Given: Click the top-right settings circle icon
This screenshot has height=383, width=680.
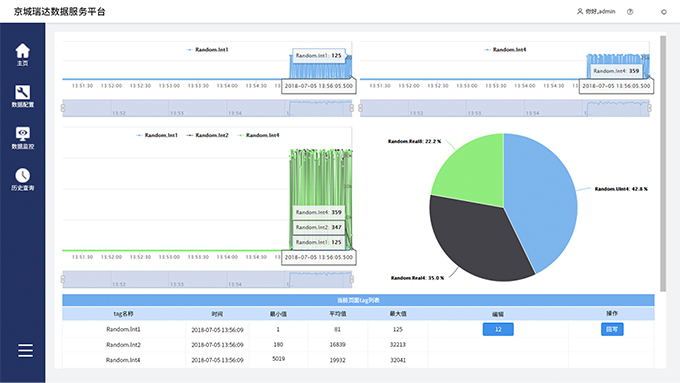Looking at the screenshot, I should [x=664, y=12].
